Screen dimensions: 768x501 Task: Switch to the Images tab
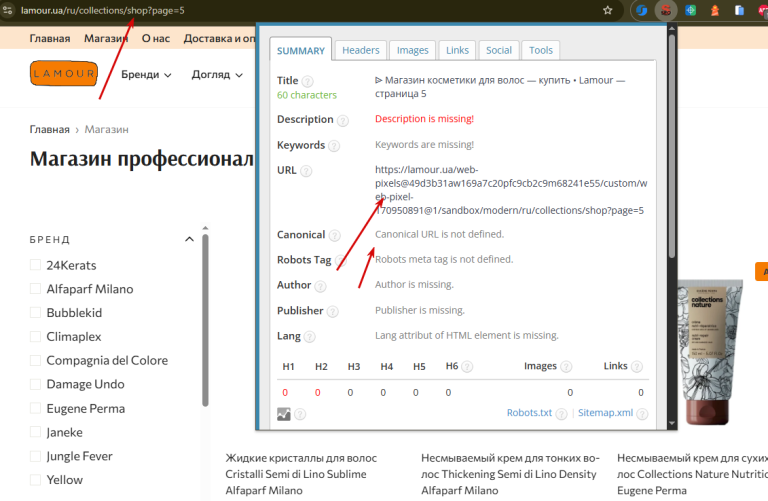click(x=412, y=50)
